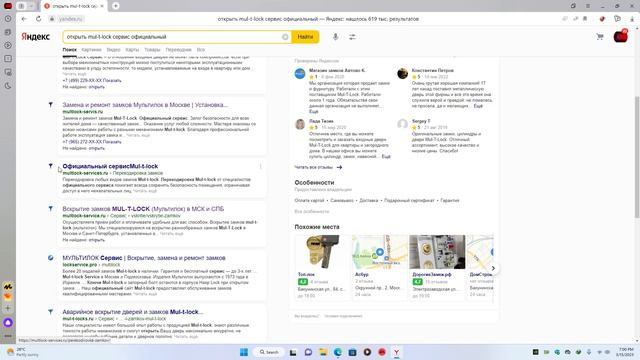The height and width of the screenshot is (360, 640).
Task: Open Вскрытие замков MUL-T-LOCK result link
Action: [x=143, y=209]
